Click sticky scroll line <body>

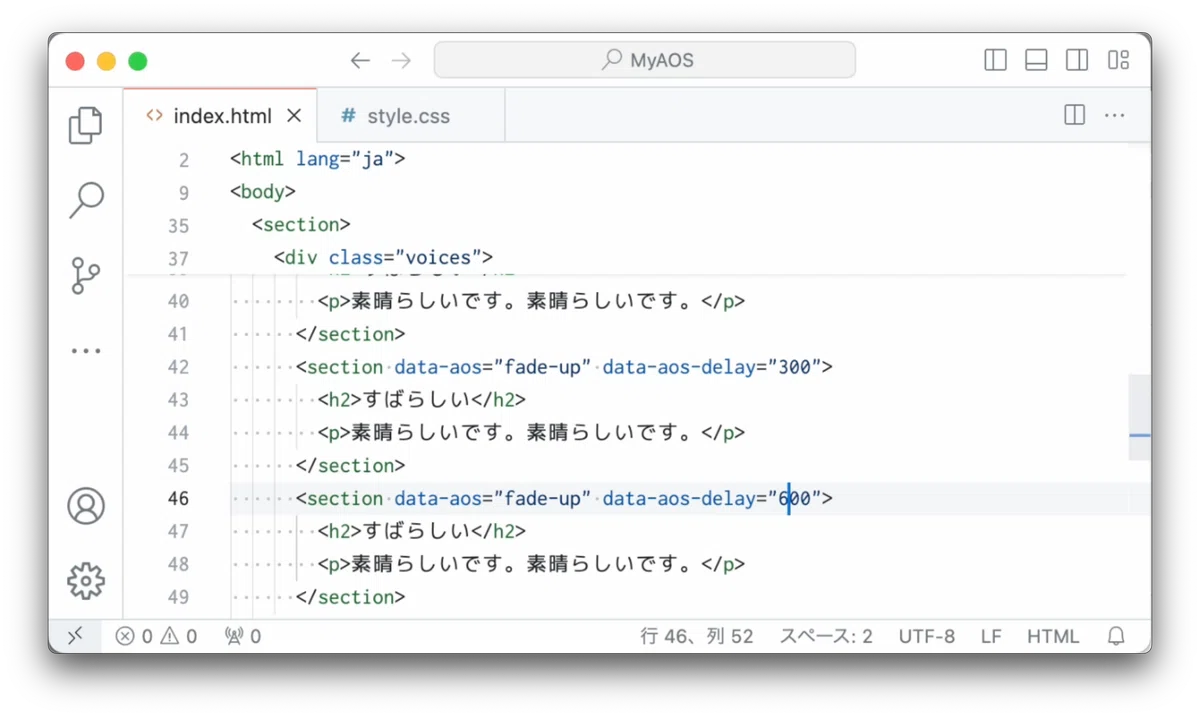pos(263,192)
